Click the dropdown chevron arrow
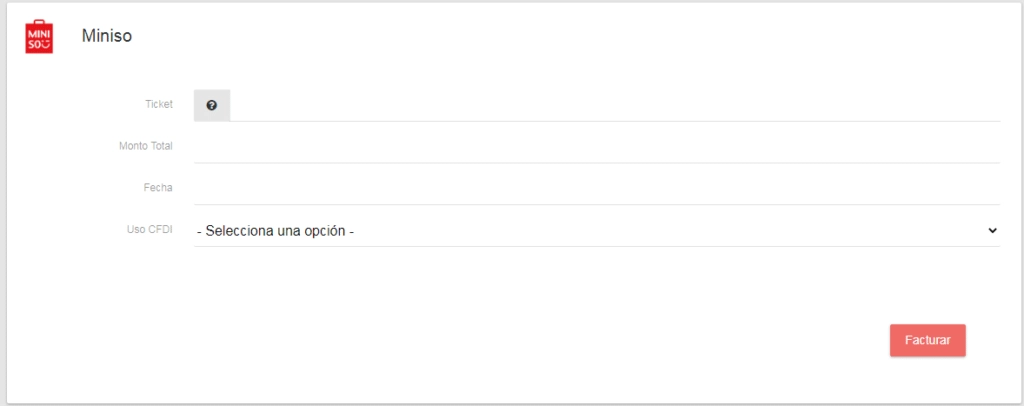The image size is (1024, 406). pos(992,231)
